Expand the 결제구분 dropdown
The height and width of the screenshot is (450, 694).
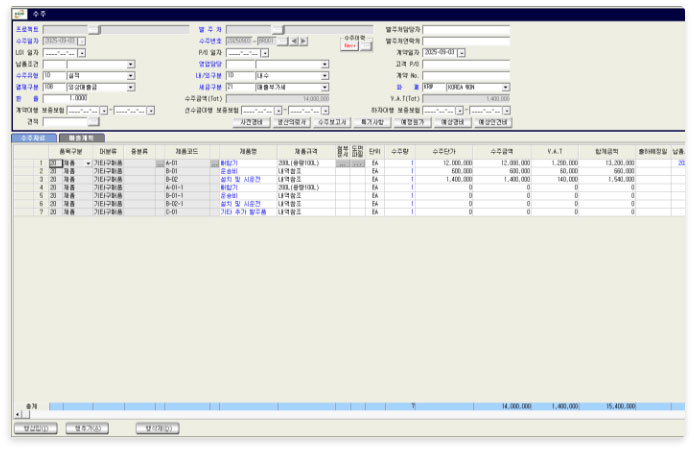(x=130, y=87)
